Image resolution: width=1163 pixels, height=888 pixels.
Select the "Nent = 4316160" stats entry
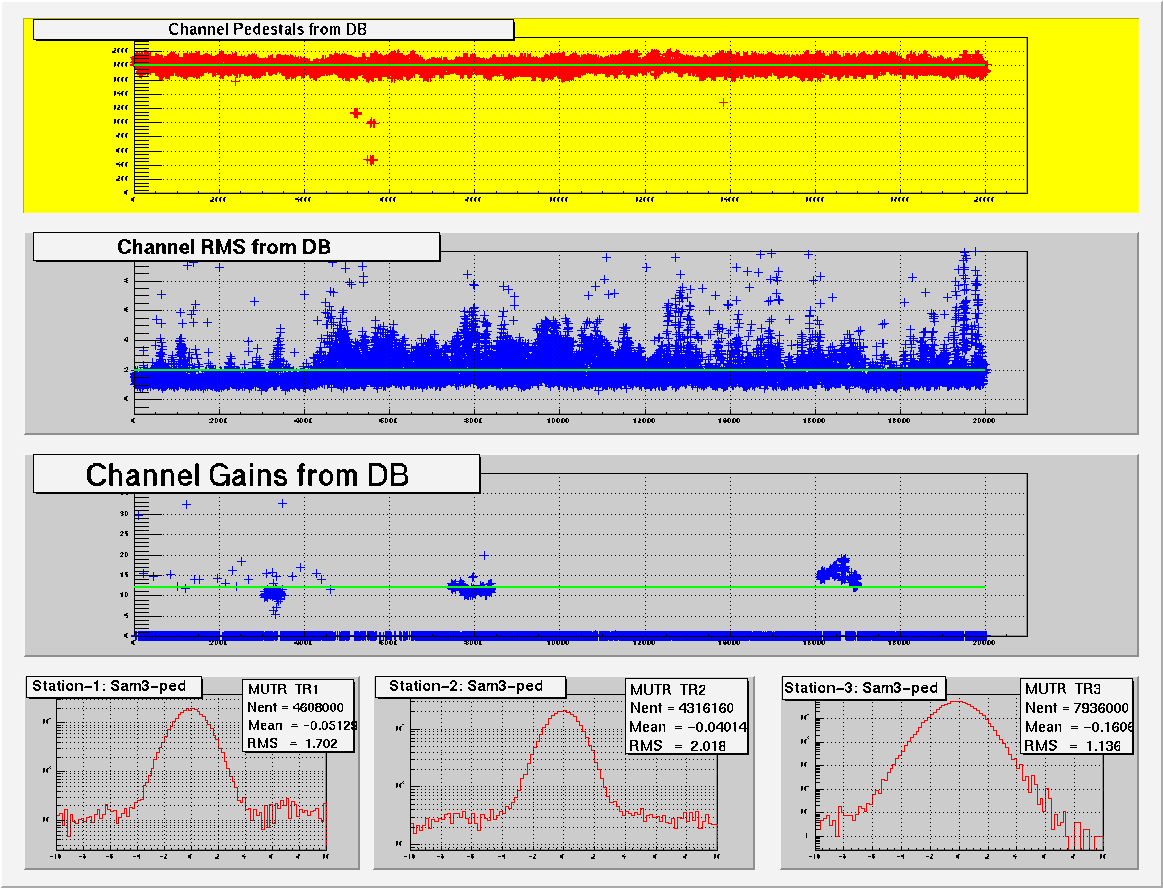[681, 708]
